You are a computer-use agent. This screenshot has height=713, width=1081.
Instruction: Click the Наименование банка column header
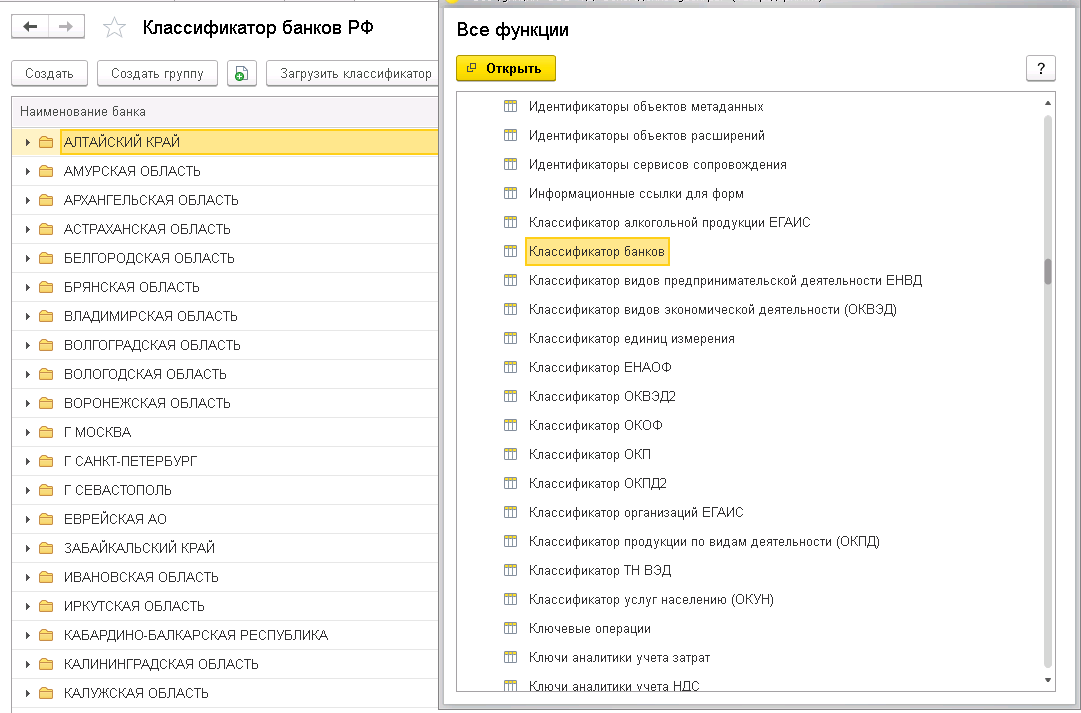[x=83, y=112]
